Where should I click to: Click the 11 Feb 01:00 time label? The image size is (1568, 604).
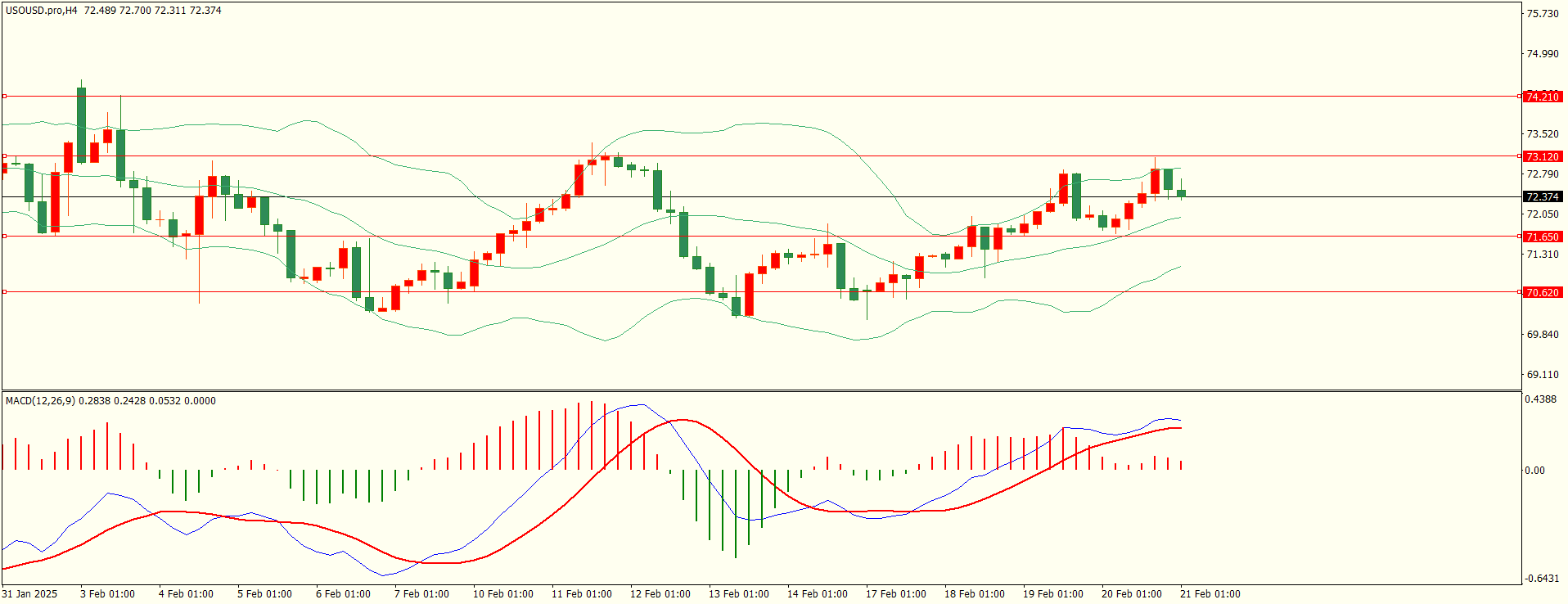pos(582,594)
